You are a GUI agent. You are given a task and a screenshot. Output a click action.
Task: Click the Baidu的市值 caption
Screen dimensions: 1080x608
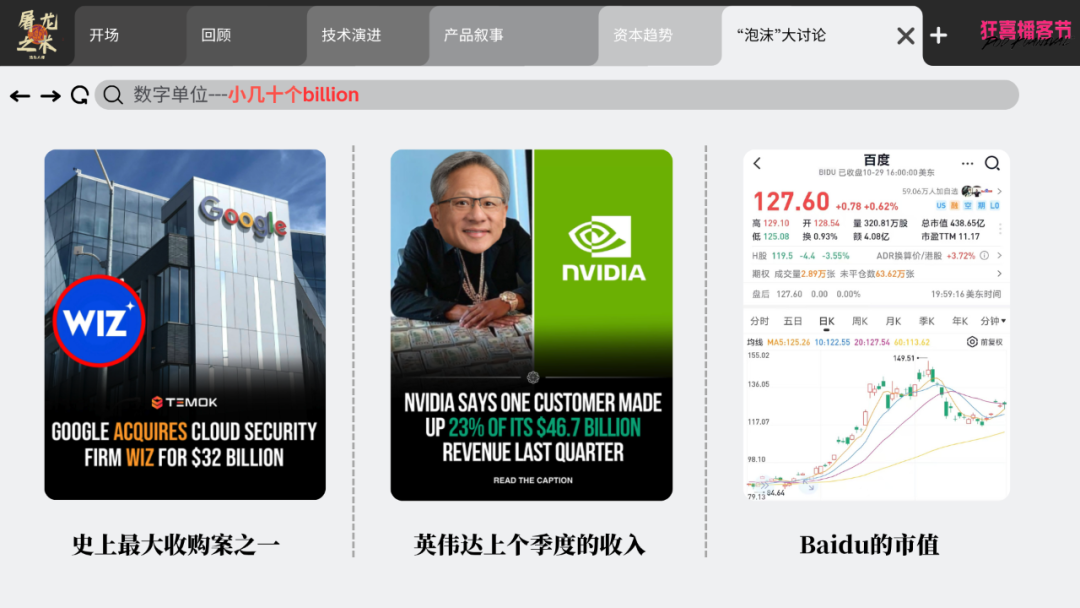point(869,545)
